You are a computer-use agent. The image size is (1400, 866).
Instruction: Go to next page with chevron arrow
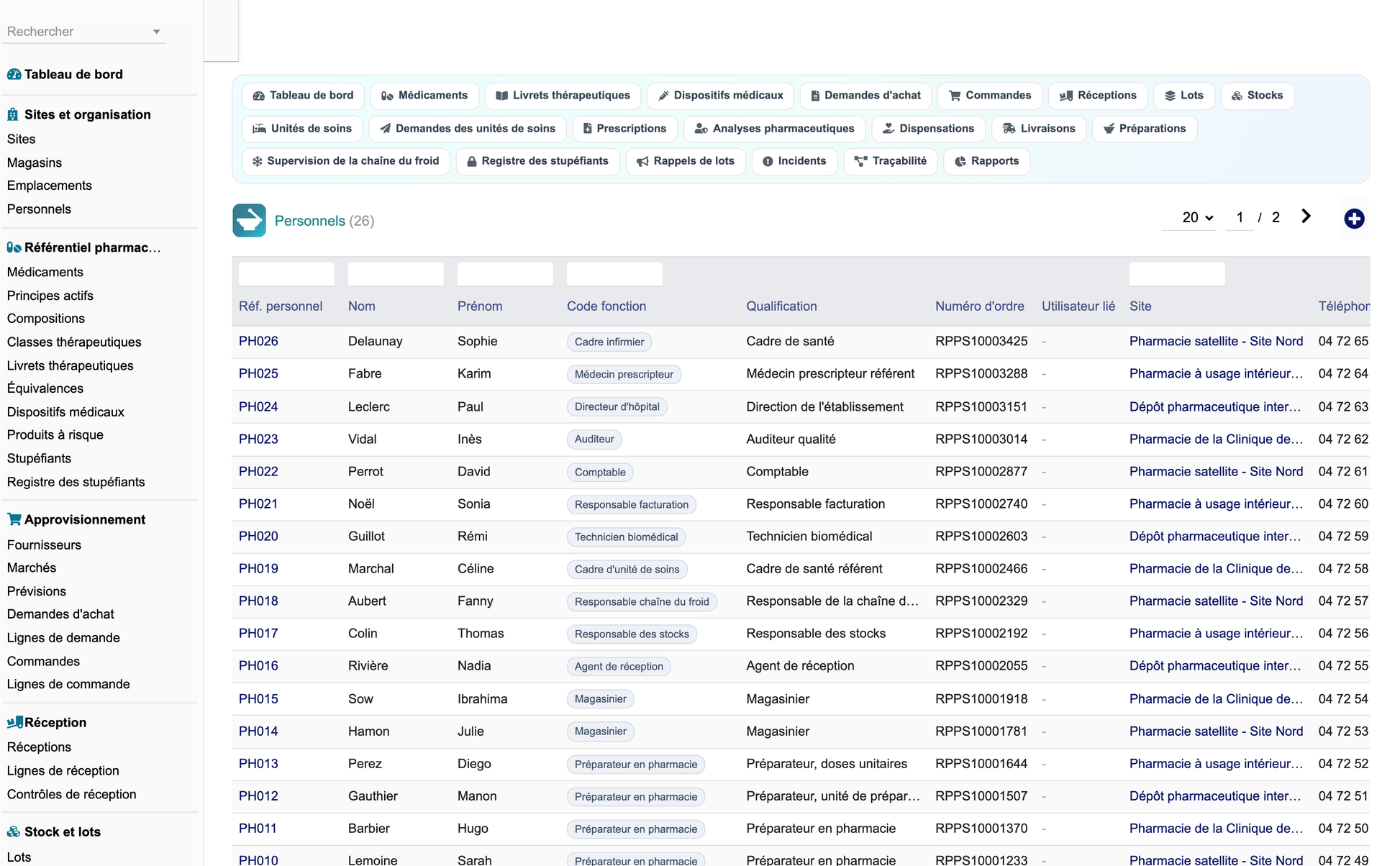pos(1306,216)
